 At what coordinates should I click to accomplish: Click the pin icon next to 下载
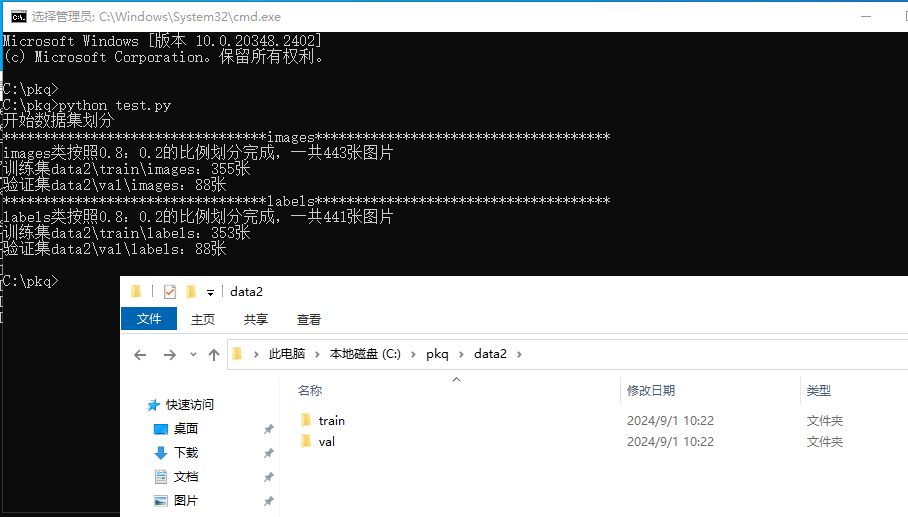(x=269, y=453)
